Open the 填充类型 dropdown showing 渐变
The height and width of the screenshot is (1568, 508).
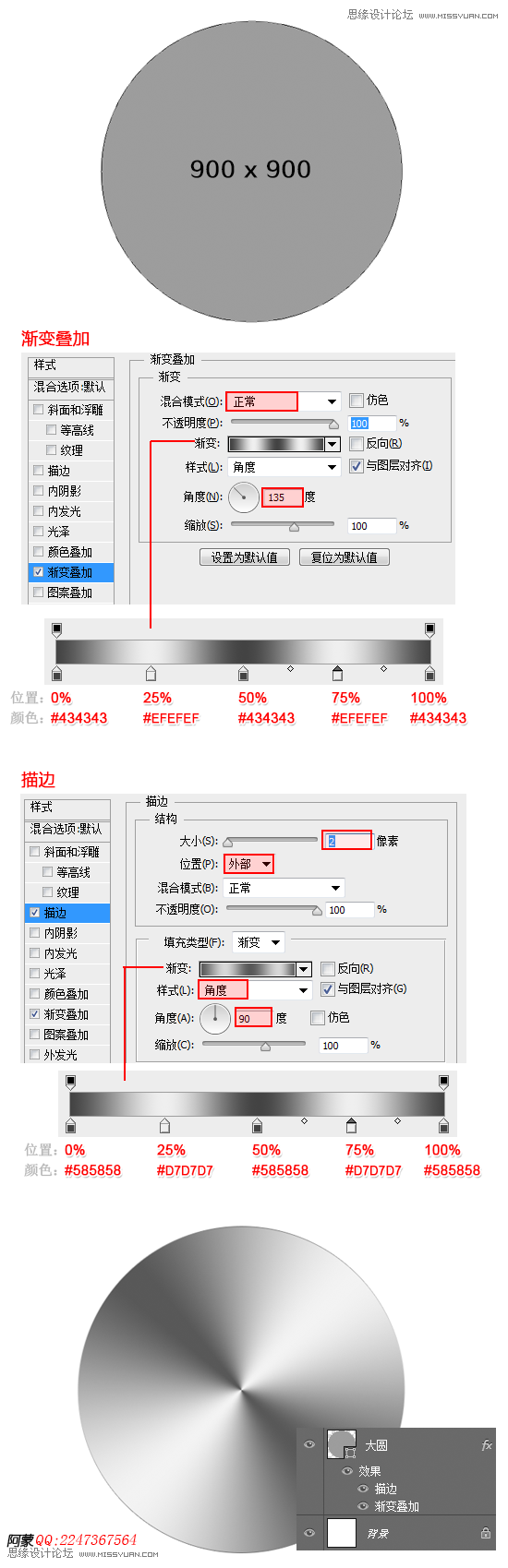[x=258, y=942]
